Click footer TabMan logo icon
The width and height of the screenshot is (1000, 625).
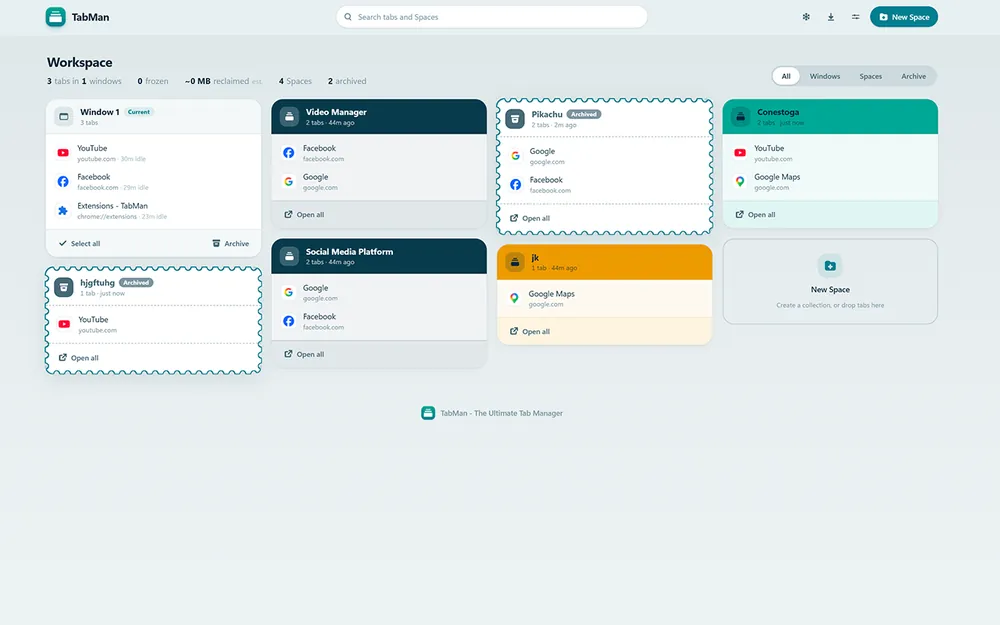[428, 413]
